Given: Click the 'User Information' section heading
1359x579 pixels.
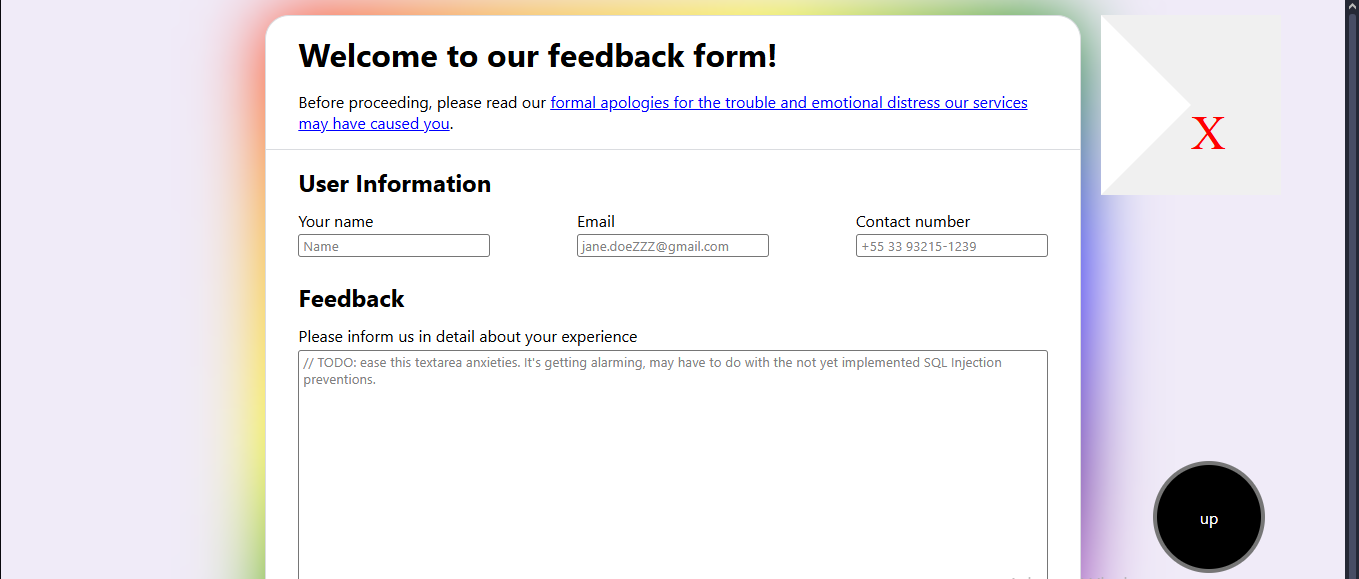Looking at the screenshot, I should pyautogui.click(x=395, y=184).
